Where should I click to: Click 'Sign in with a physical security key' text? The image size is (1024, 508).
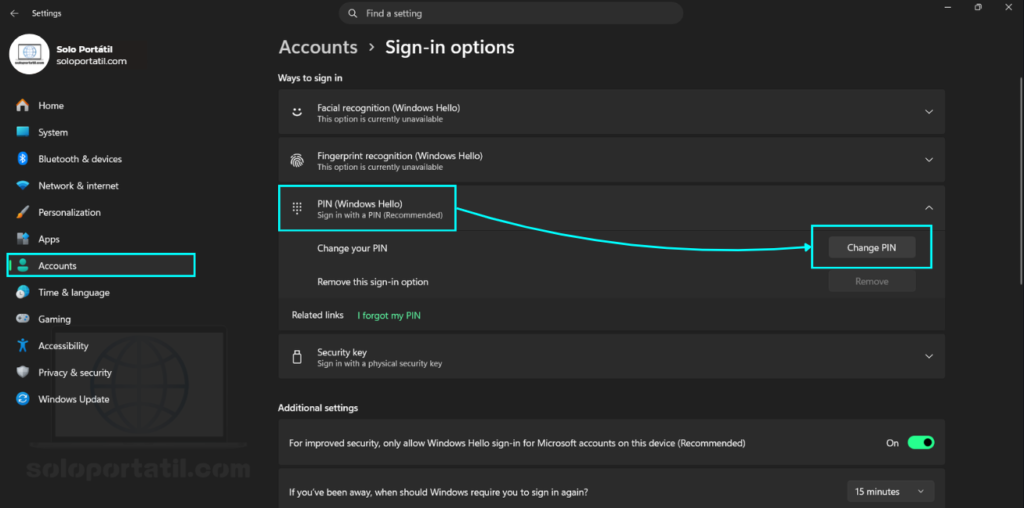(379, 364)
